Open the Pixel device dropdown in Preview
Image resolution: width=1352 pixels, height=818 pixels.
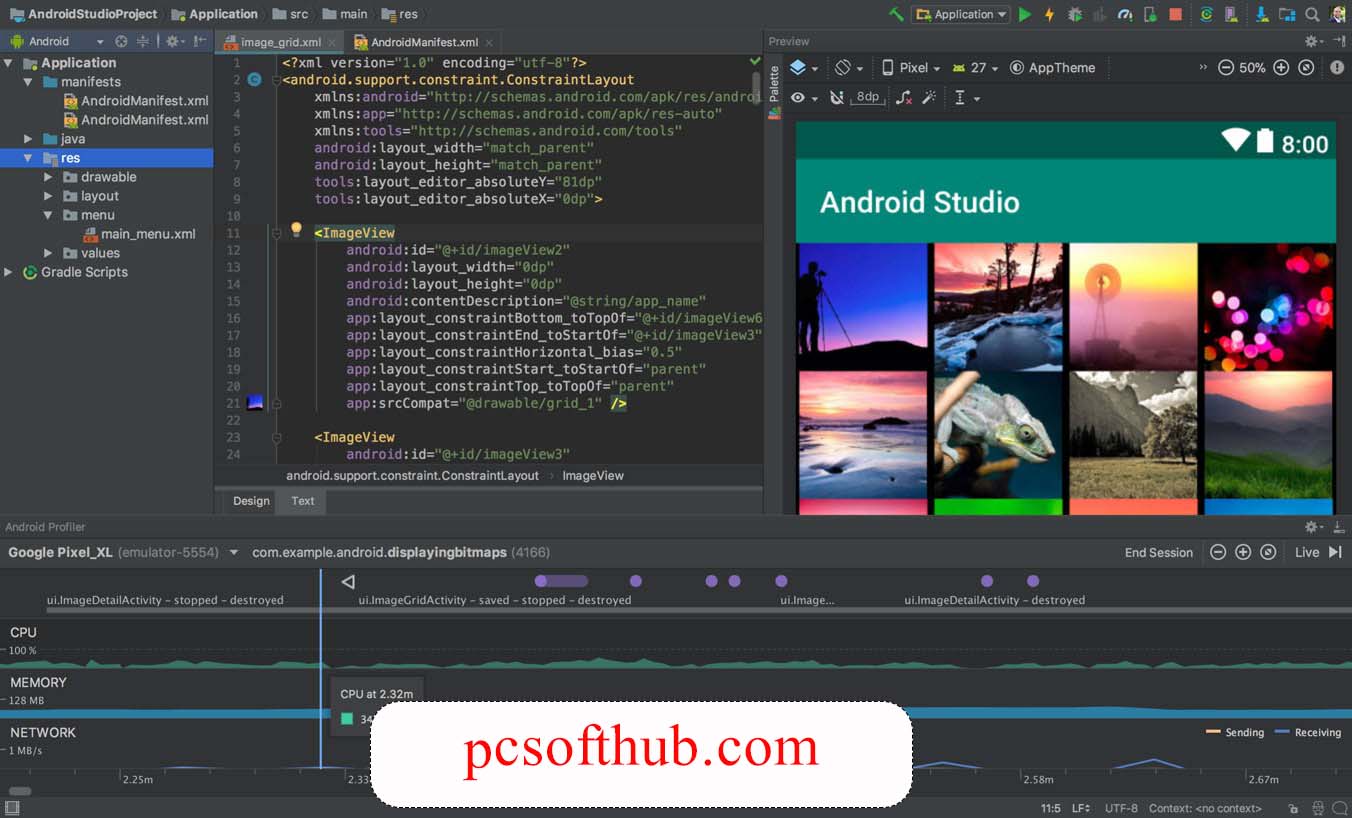click(x=911, y=67)
